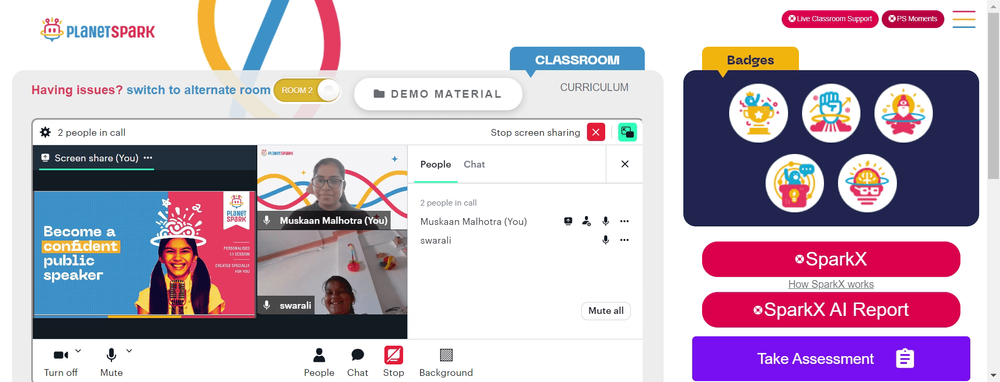The height and width of the screenshot is (382, 1000).
Task: Close the People side panel
Action: click(x=624, y=164)
